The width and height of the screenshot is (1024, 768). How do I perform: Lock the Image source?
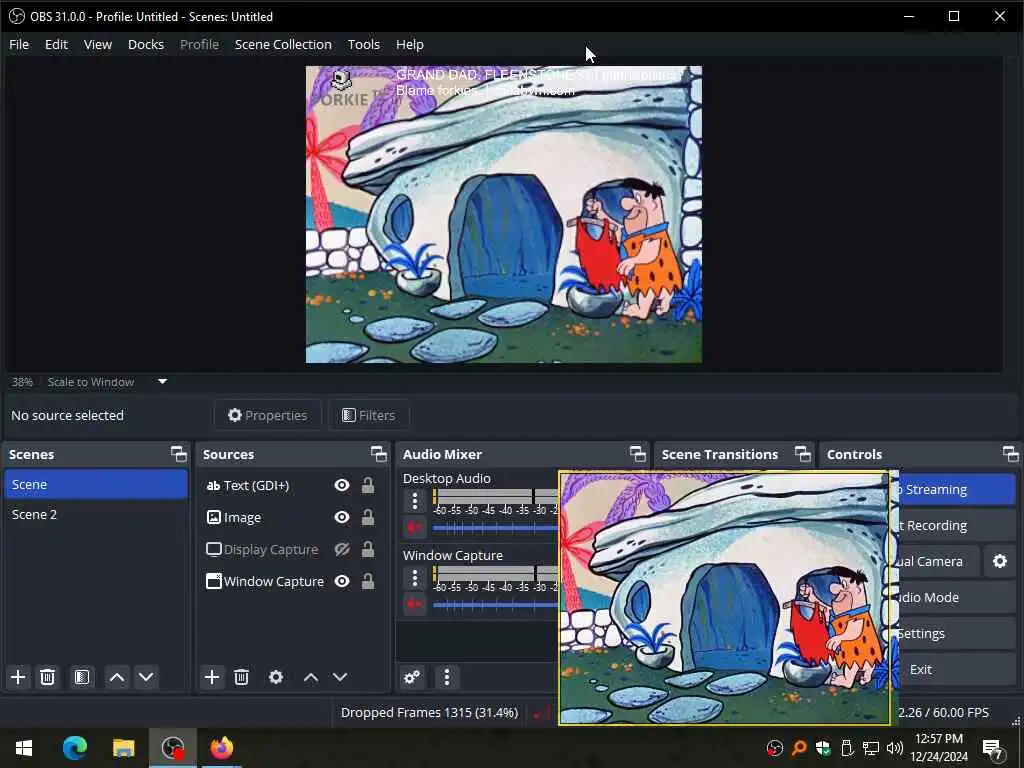[368, 517]
